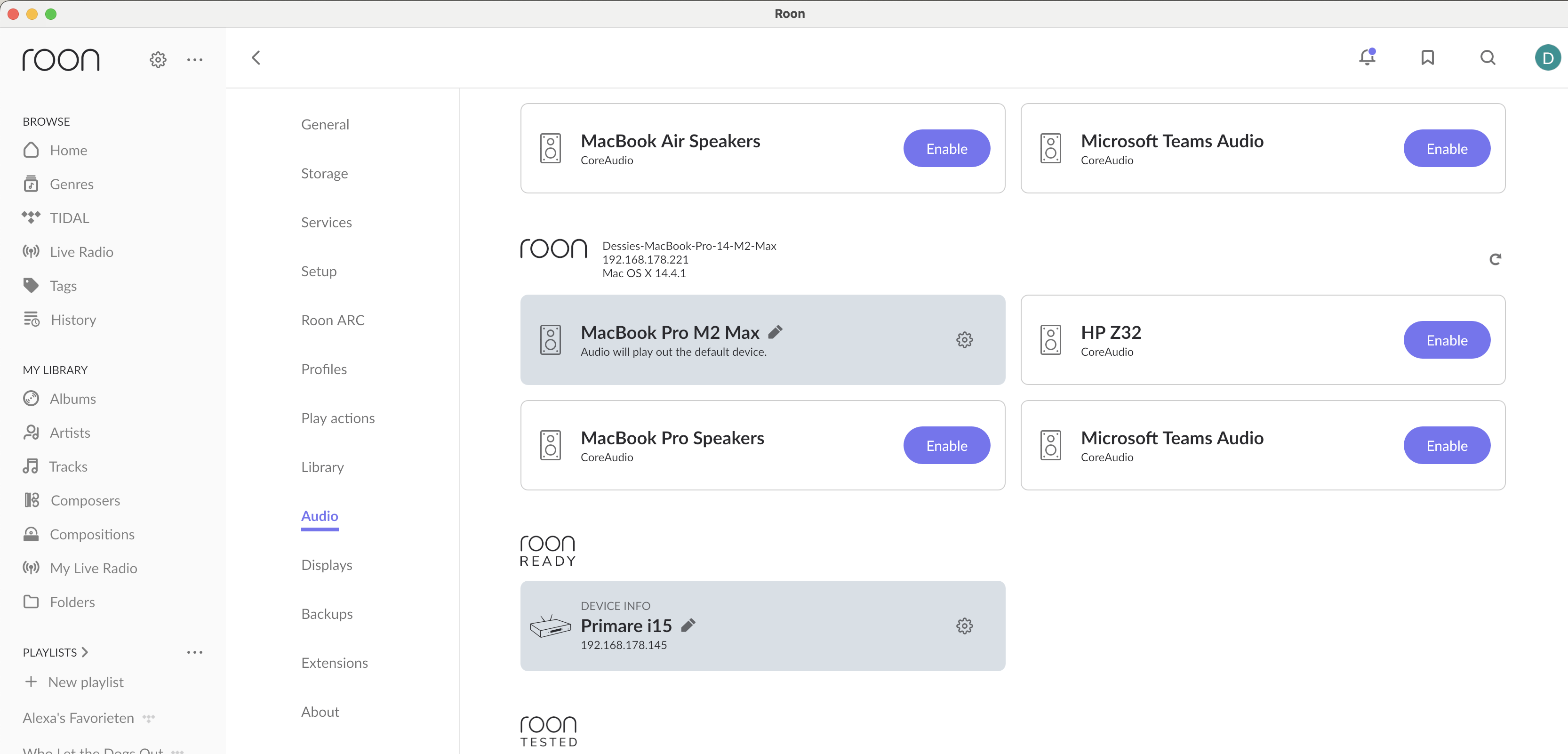Open playlists three-dot options
The image size is (1568, 754).
(x=195, y=652)
